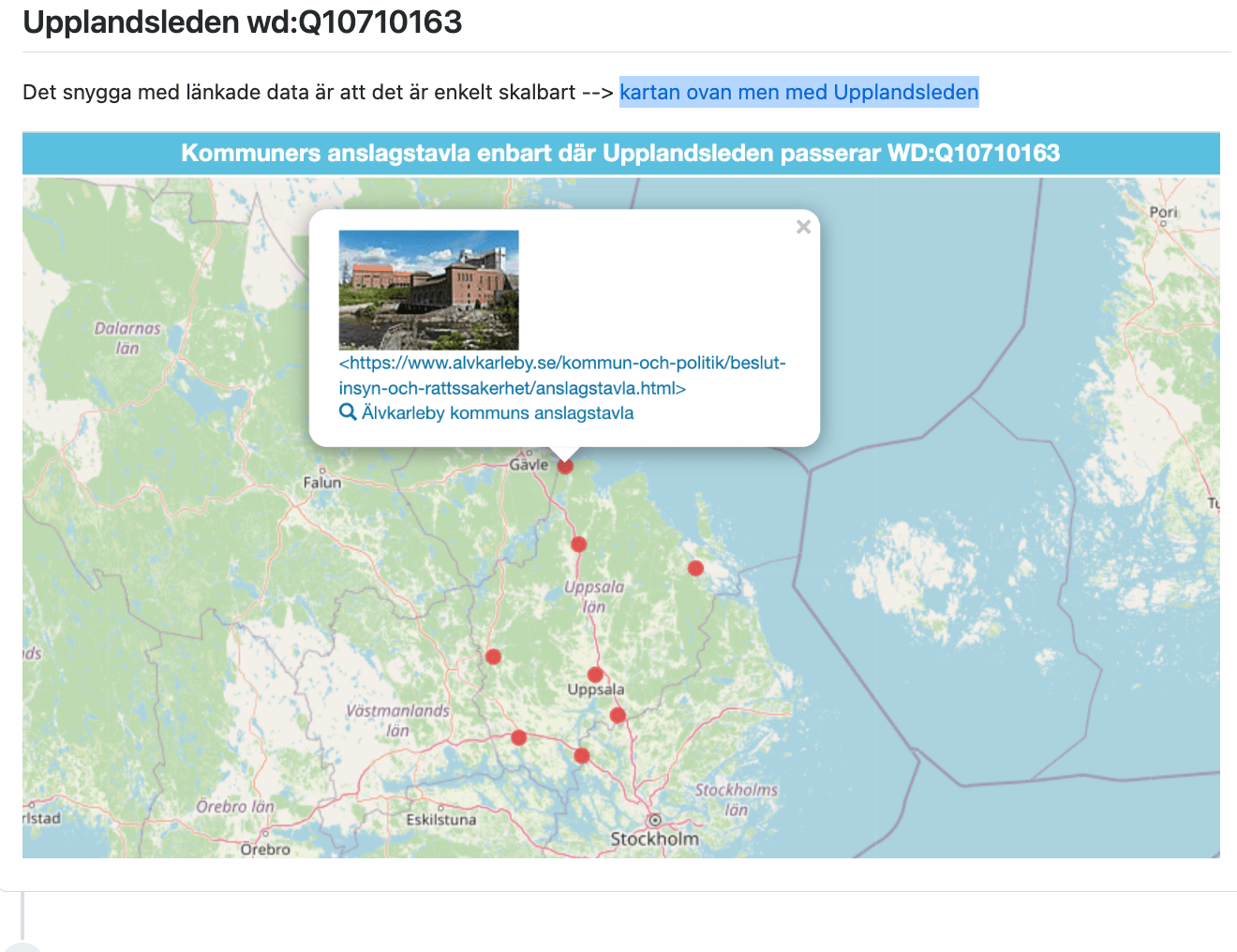Viewport: 1237px width, 952px height.
Task: Click the blue 'Kommuners anslagstavla' map header
Action: tap(620, 154)
